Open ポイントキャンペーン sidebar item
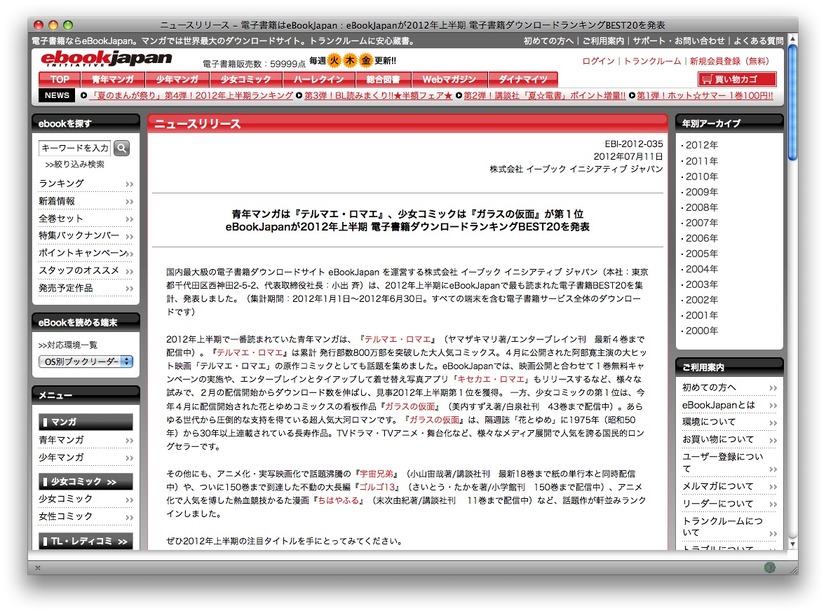This screenshot has height=613, width=826. (x=85, y=253)
